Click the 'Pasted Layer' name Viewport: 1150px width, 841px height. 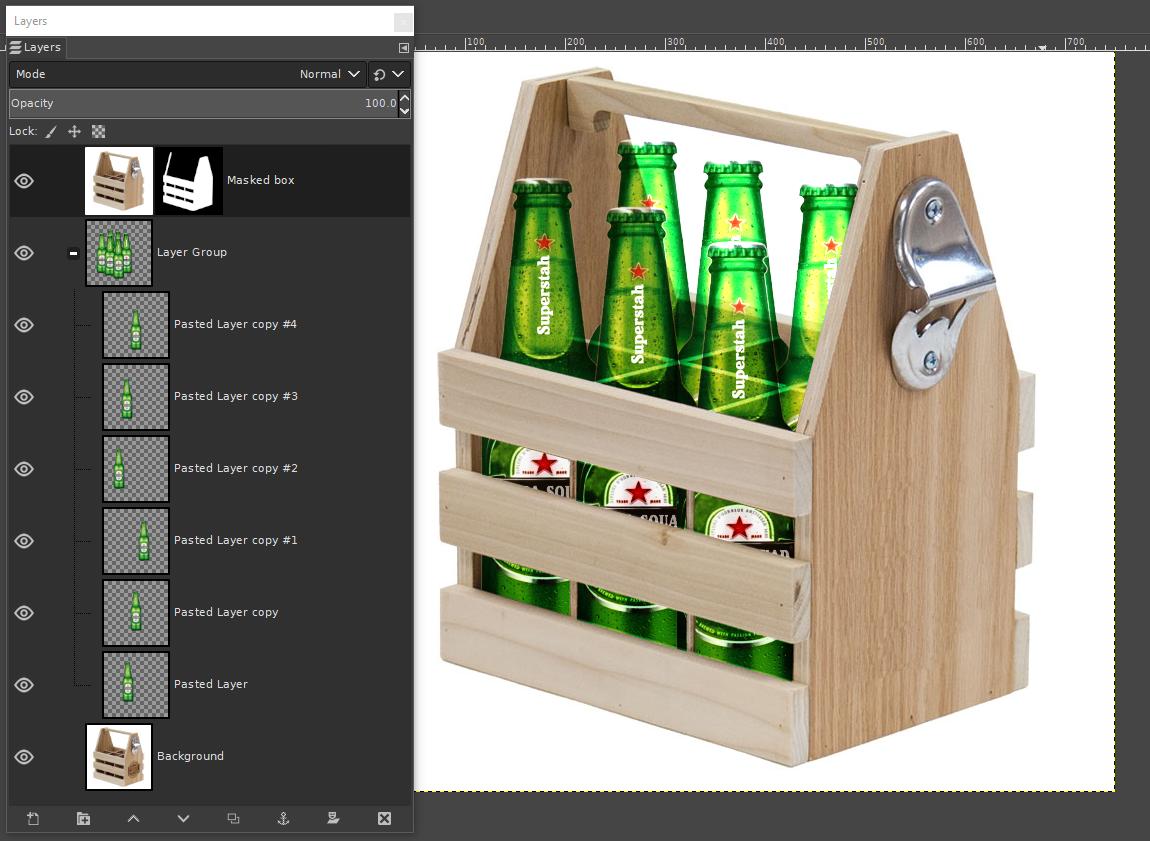click(210, 684)
